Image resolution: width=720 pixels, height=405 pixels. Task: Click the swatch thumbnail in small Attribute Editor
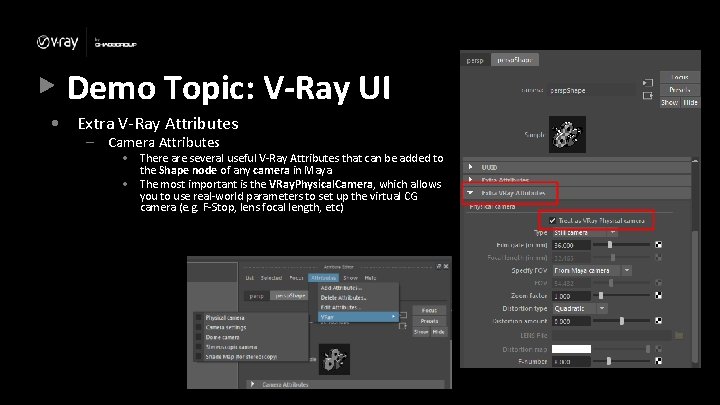(x=334, y=359)
